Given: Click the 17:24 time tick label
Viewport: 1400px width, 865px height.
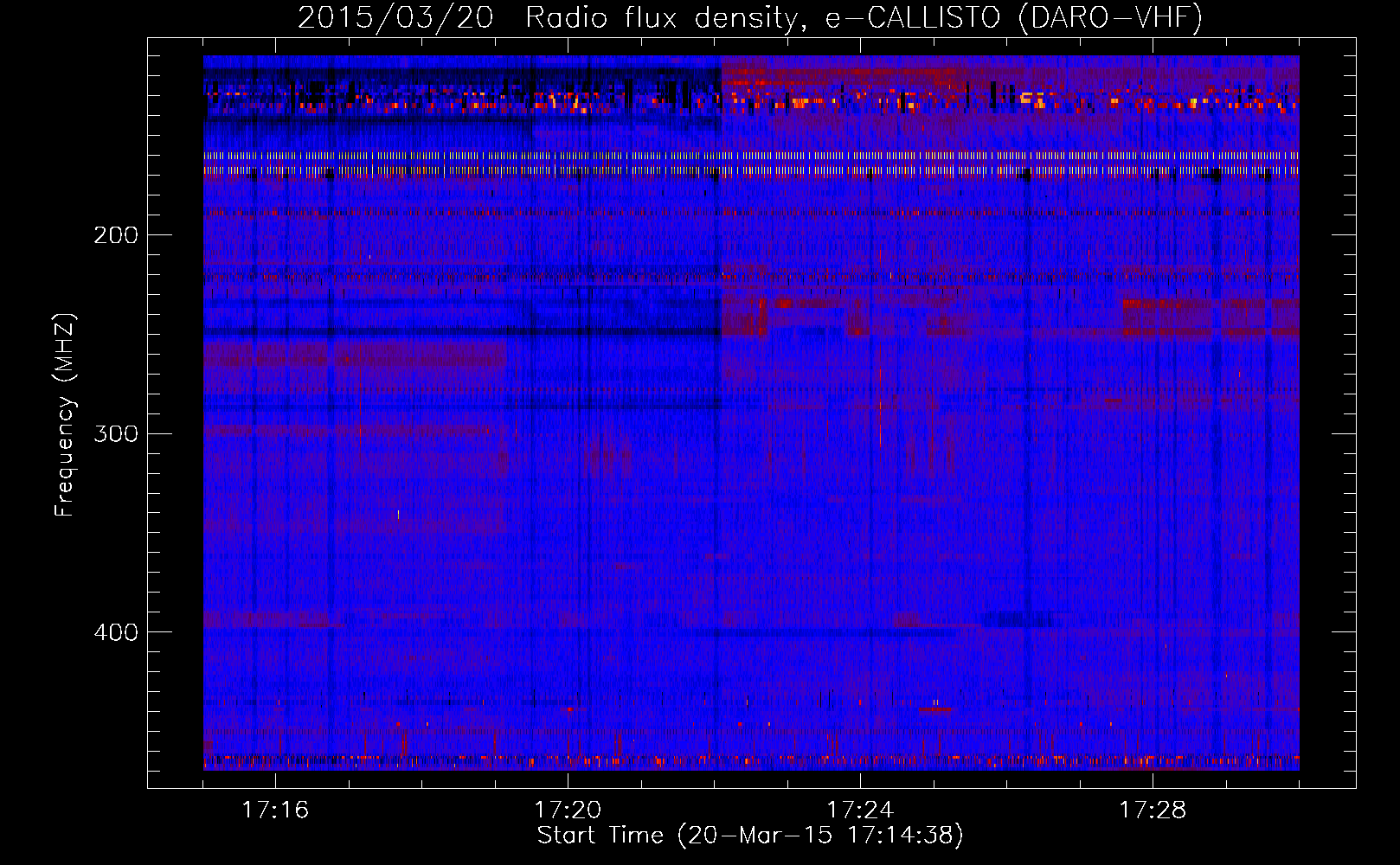Looking at the screenshot, I should [860, 811].
